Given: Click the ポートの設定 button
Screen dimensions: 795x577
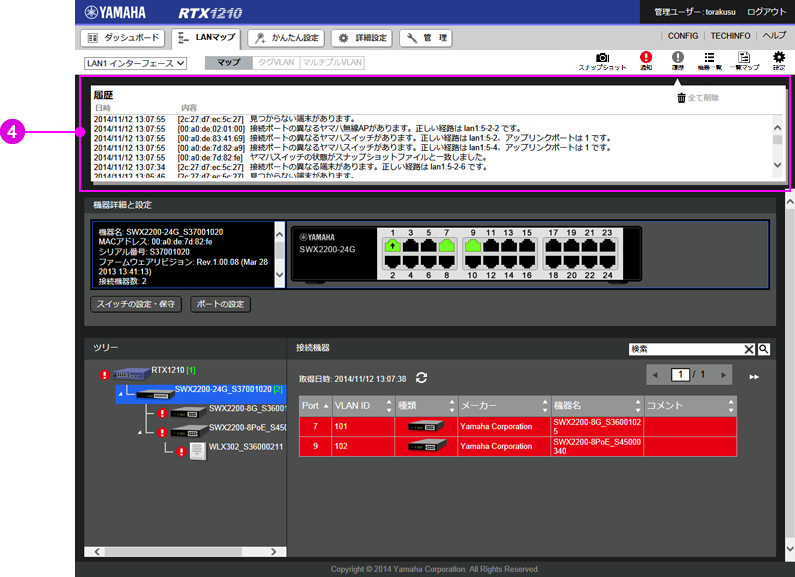Looking at the screenshot, I should [x=219, y=304].
